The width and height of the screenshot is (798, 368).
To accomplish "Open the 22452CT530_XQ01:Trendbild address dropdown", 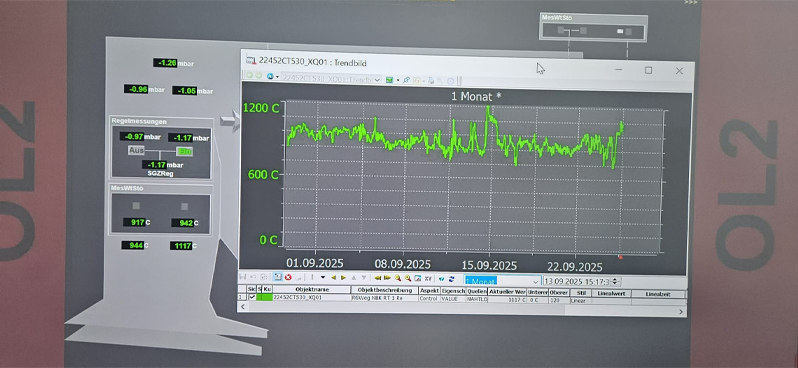I will click(x=378, y=79).
